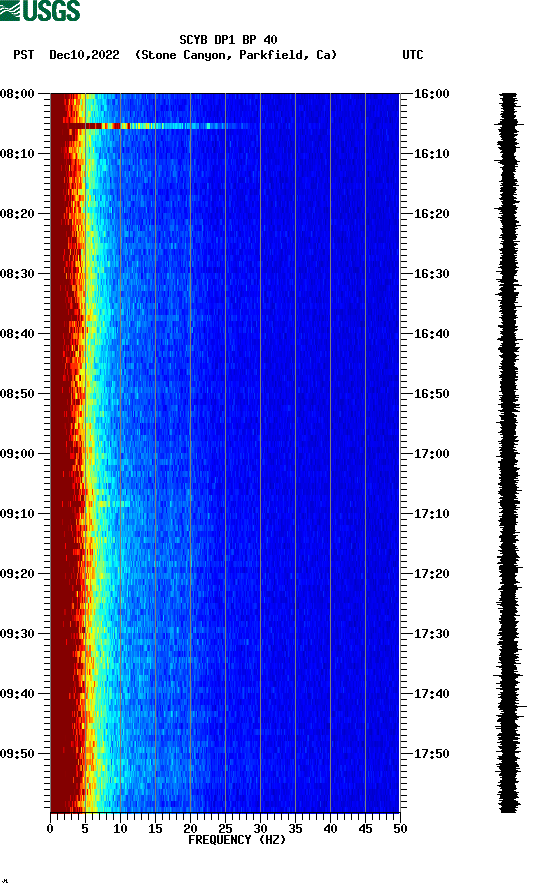Viewport: 552px width, 892px height.
Task: Click the 15 Hz frequency axis label
Action: click(x=155, y=829)
